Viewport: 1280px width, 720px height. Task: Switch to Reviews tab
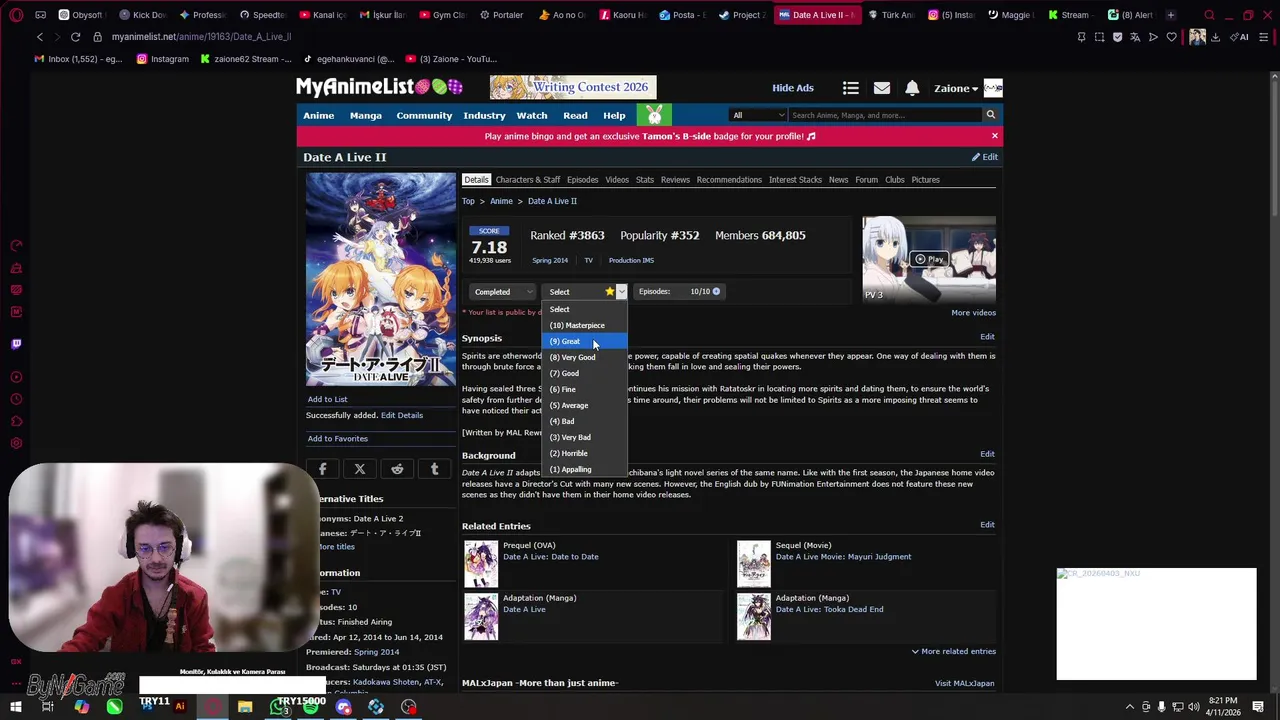[675, 180]
